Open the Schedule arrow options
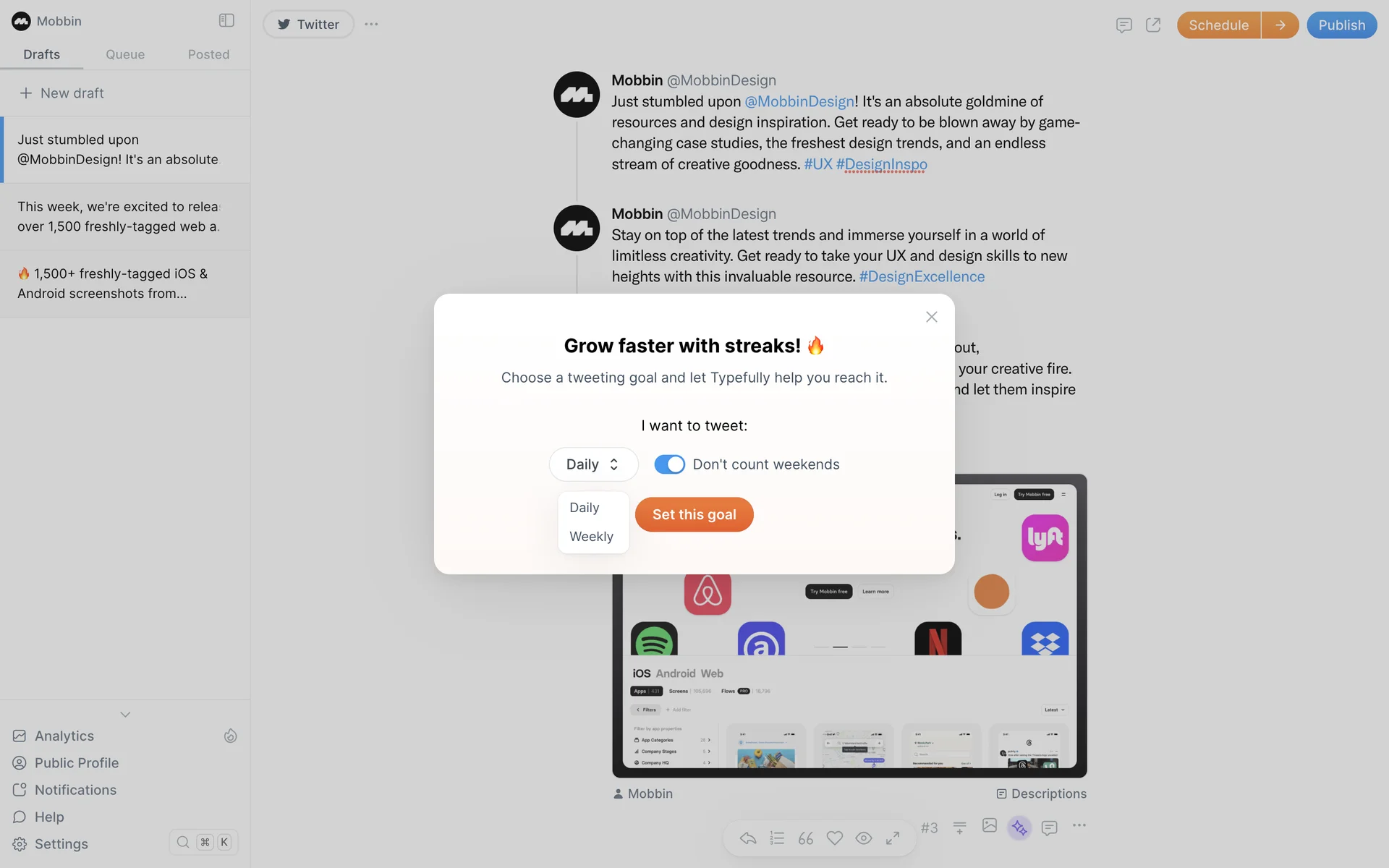The height and width of the screenshot is (868, 1389). pos(1280,25)
